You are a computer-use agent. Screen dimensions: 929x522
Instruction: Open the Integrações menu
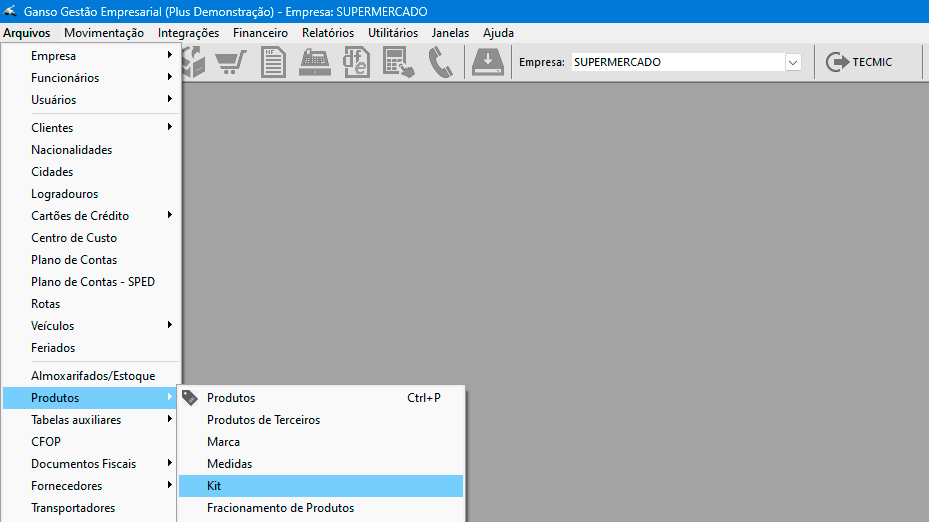188,33
